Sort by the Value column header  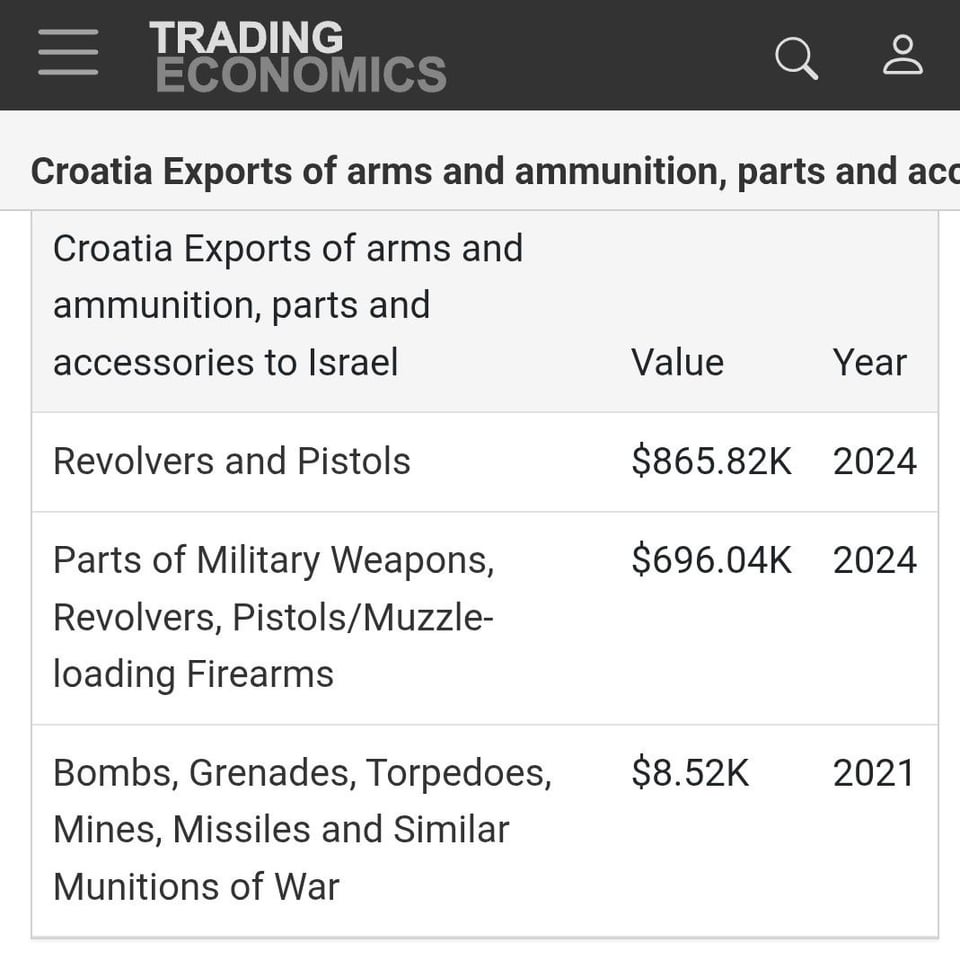(677, 362)
